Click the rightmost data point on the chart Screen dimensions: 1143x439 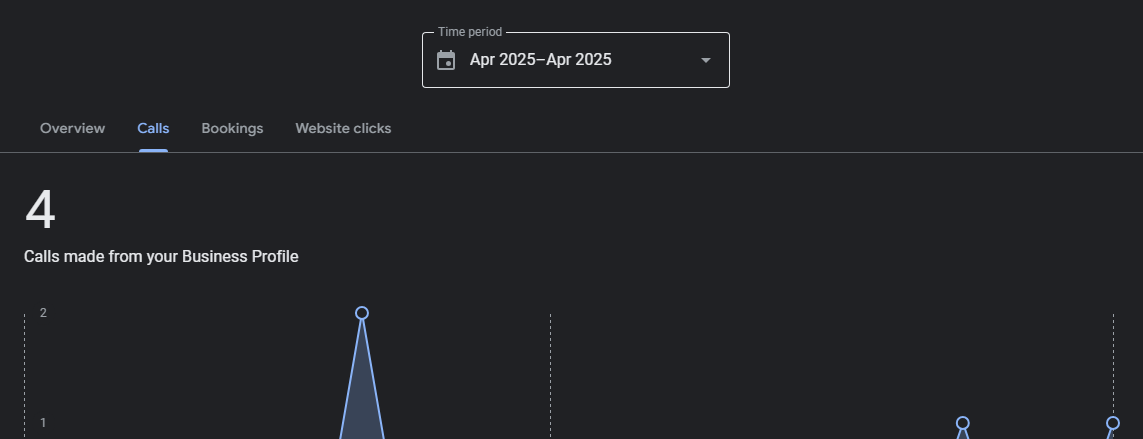(1112, 423)
